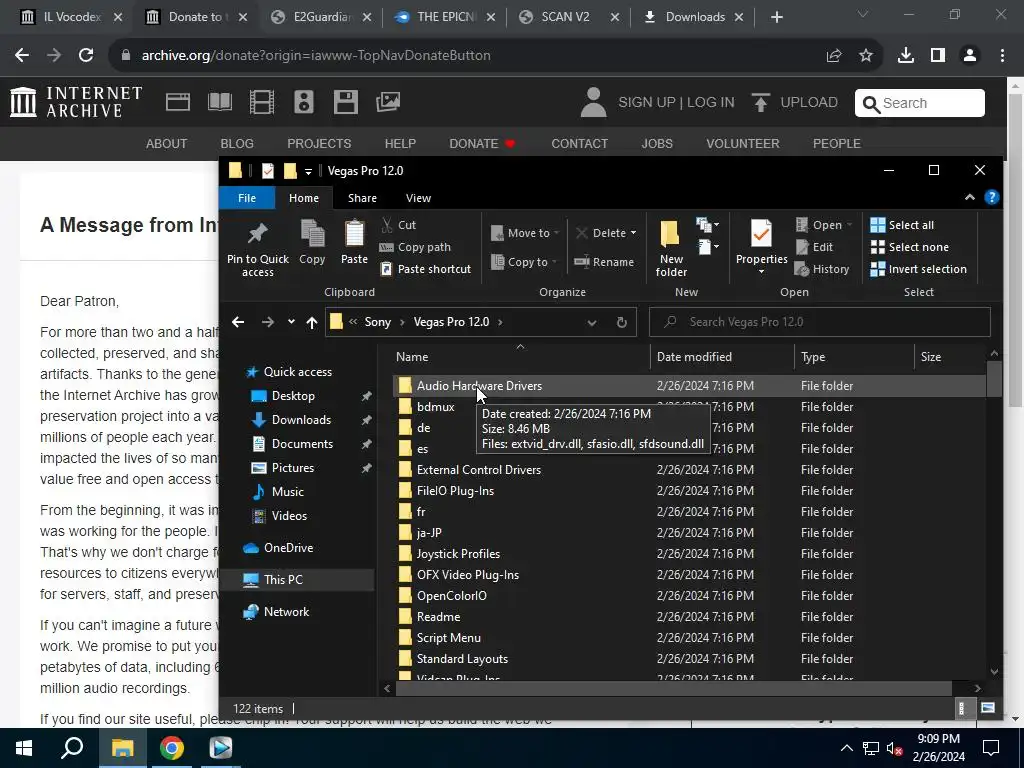
Task: Click Search Vegas Pro 12.0 field
Action: 820,322
